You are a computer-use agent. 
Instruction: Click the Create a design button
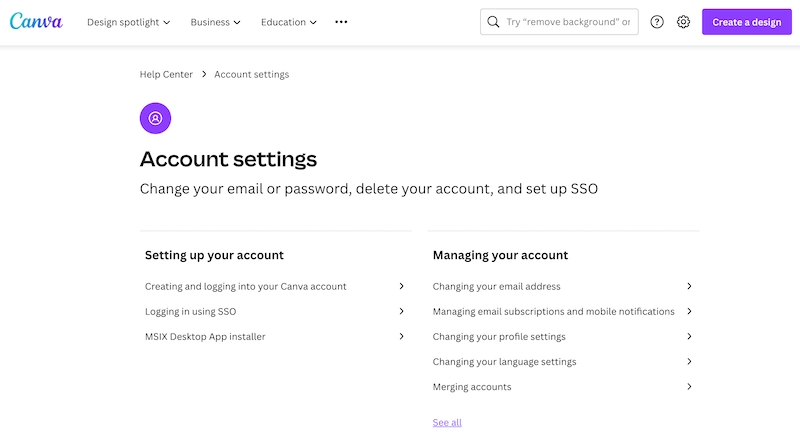coord(746,22)
